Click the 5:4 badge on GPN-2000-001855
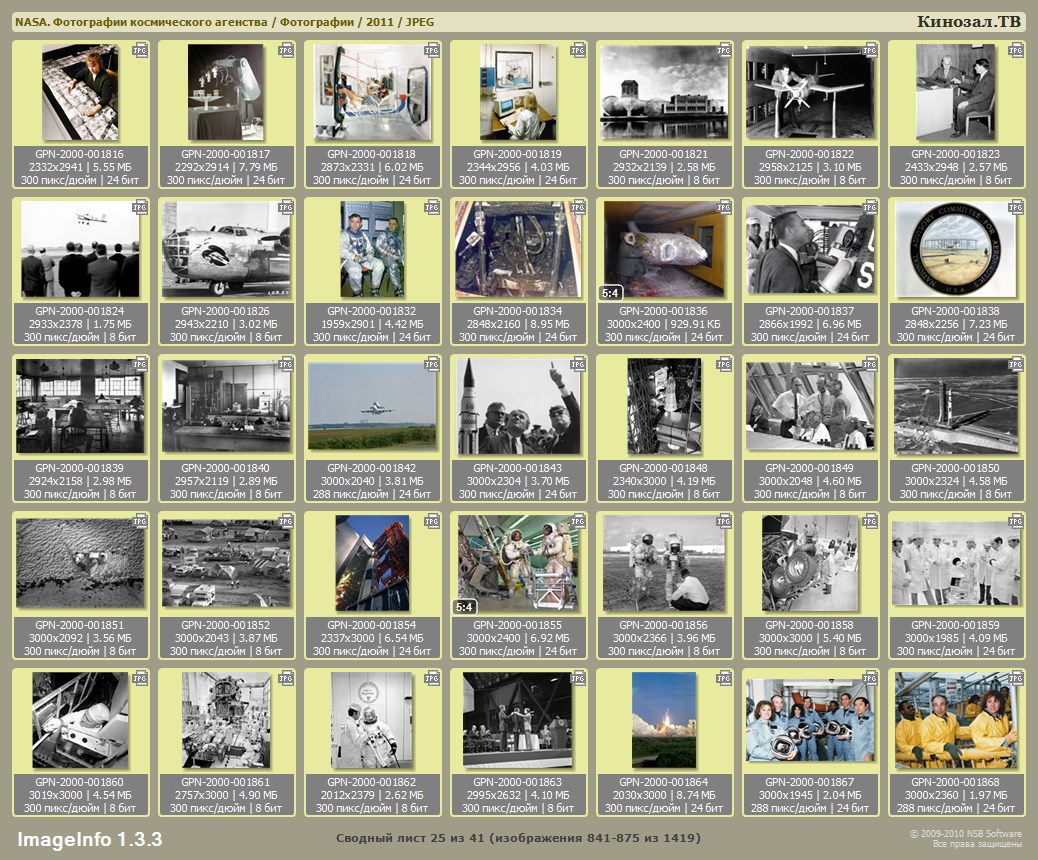The image size is (1038, 860). click(465, 607)
